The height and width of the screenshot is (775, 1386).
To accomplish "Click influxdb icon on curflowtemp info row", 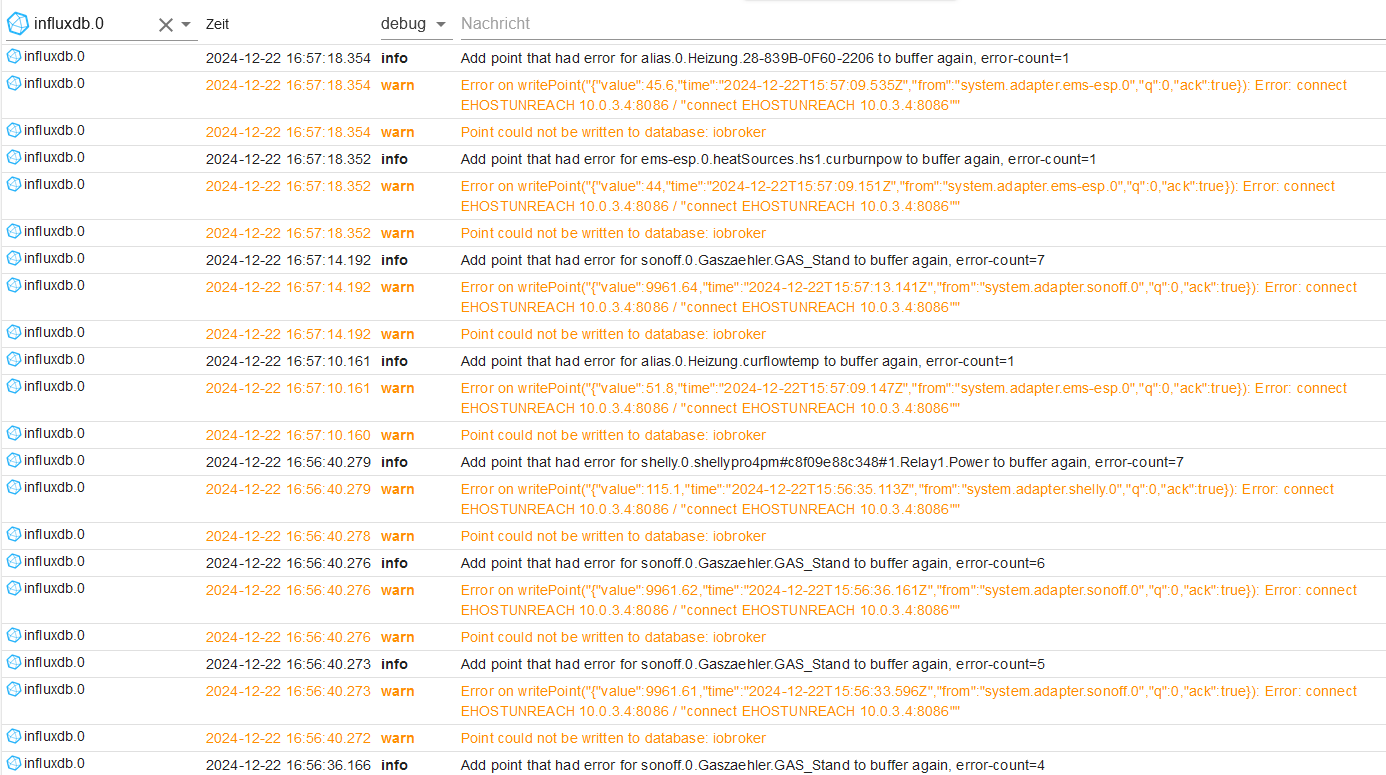I will click(14, 359).
